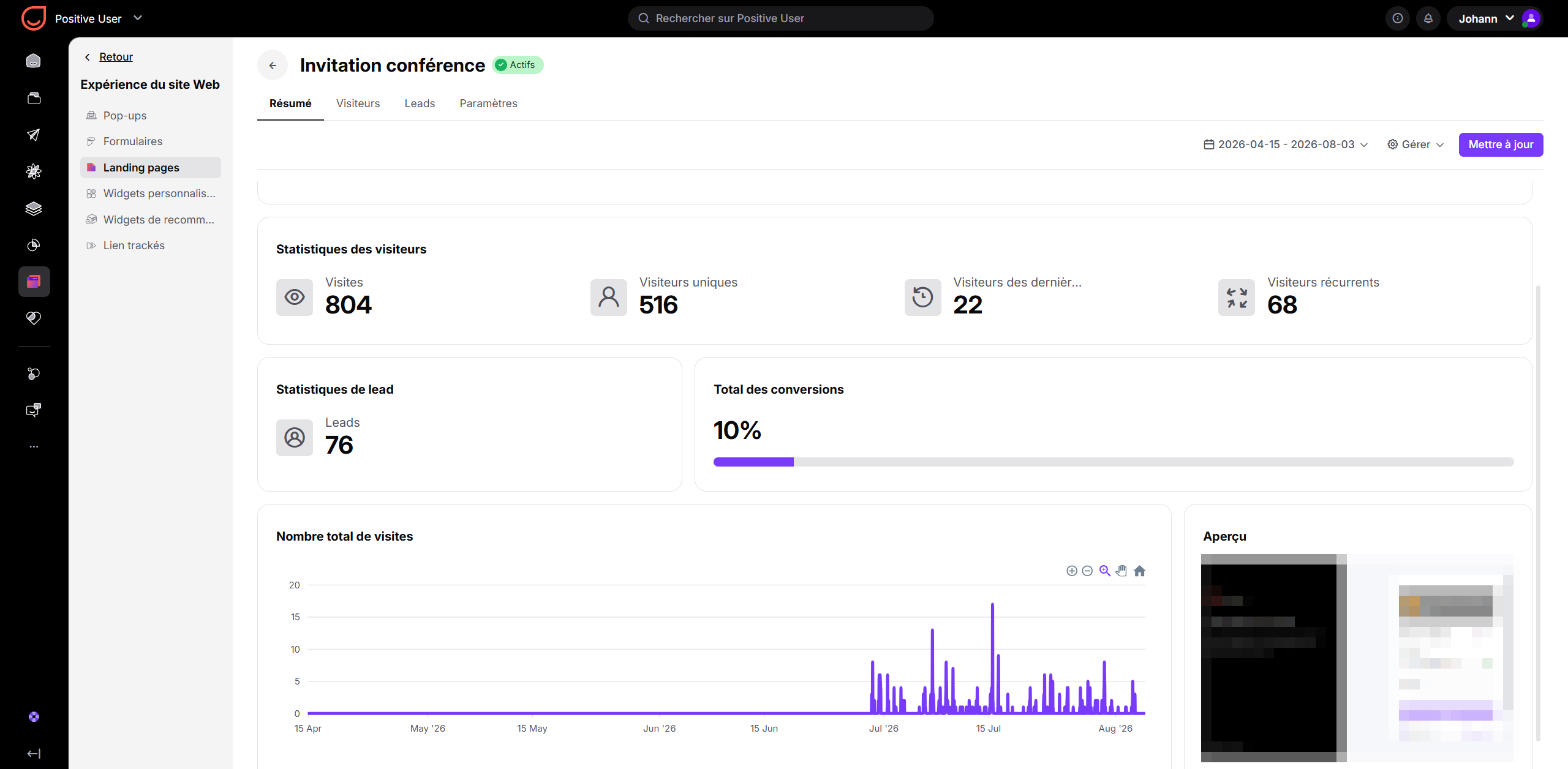Click the chart zoom-out minus icon
Screen dimensions: 1568x769
pyautogui.click(x=1087, y=571)
